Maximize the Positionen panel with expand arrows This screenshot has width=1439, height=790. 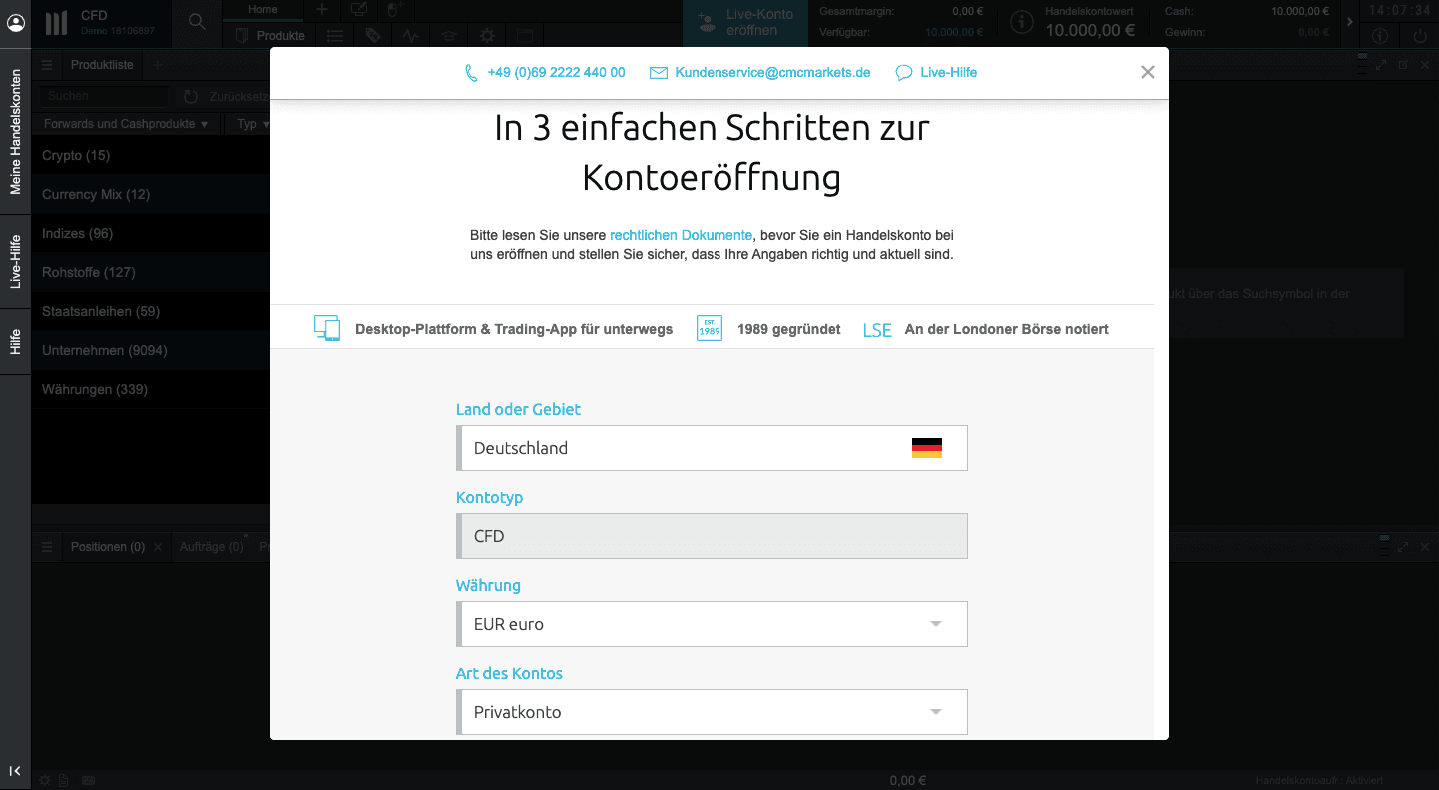tap(1403, 547)
